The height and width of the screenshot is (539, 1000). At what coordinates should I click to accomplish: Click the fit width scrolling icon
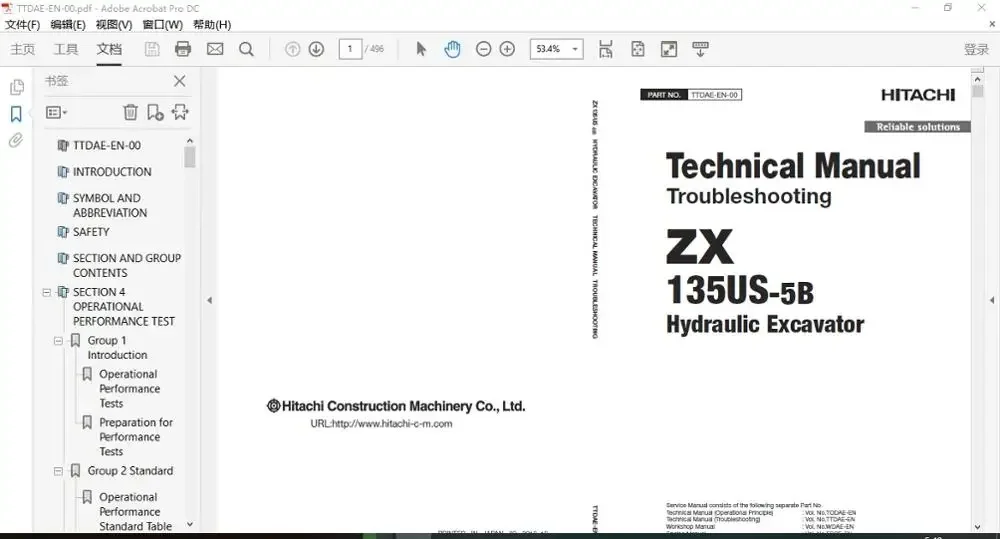tap(606, 49)
